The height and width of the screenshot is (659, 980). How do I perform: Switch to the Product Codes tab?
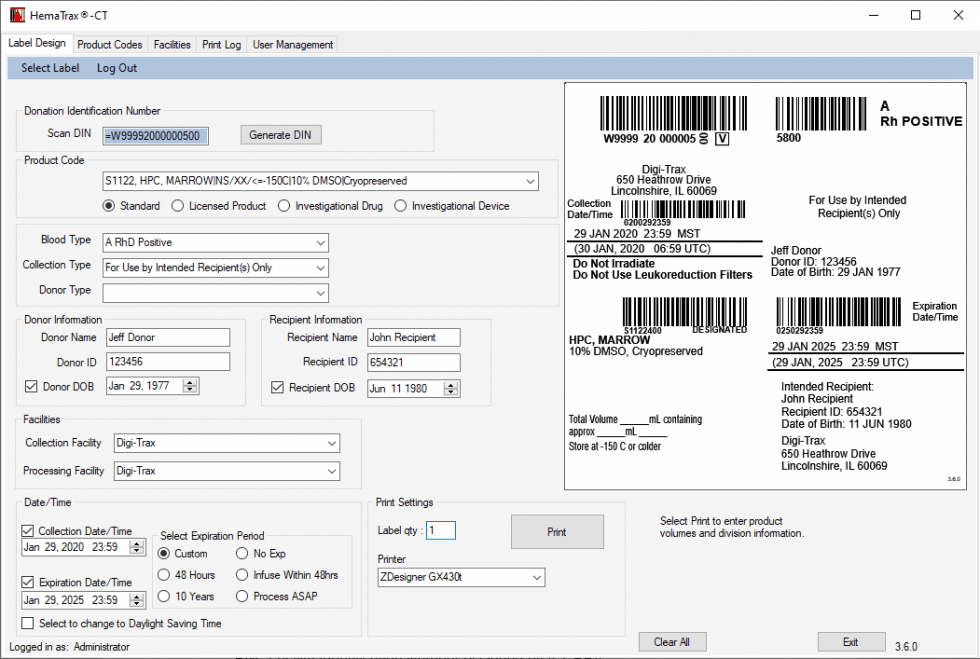click(110, 43)
